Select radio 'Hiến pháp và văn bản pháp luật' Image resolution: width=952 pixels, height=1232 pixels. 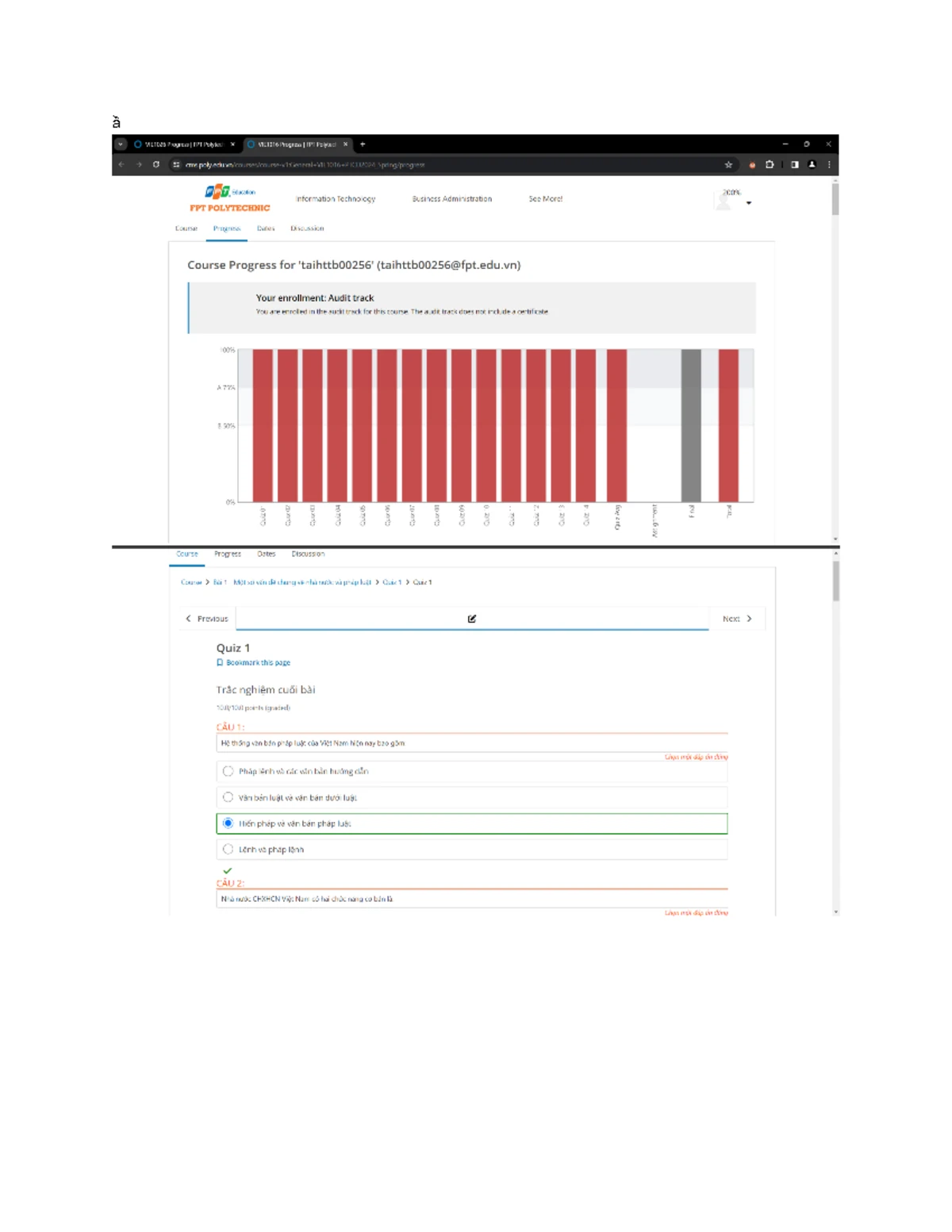click(228, 823)
